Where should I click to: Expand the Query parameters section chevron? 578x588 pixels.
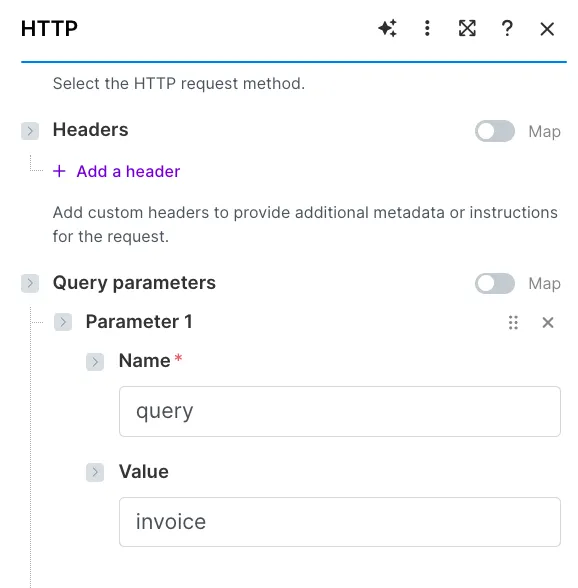coord(30,283)
